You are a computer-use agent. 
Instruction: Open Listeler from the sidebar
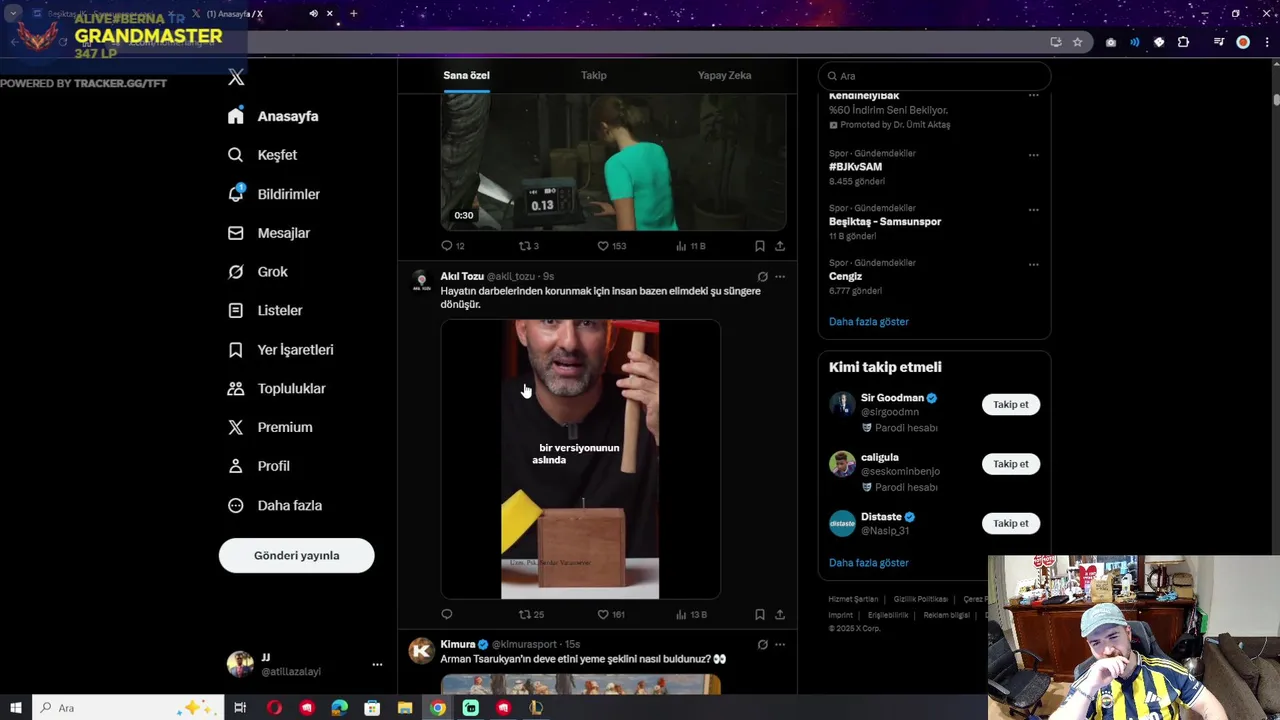(265, 311)
